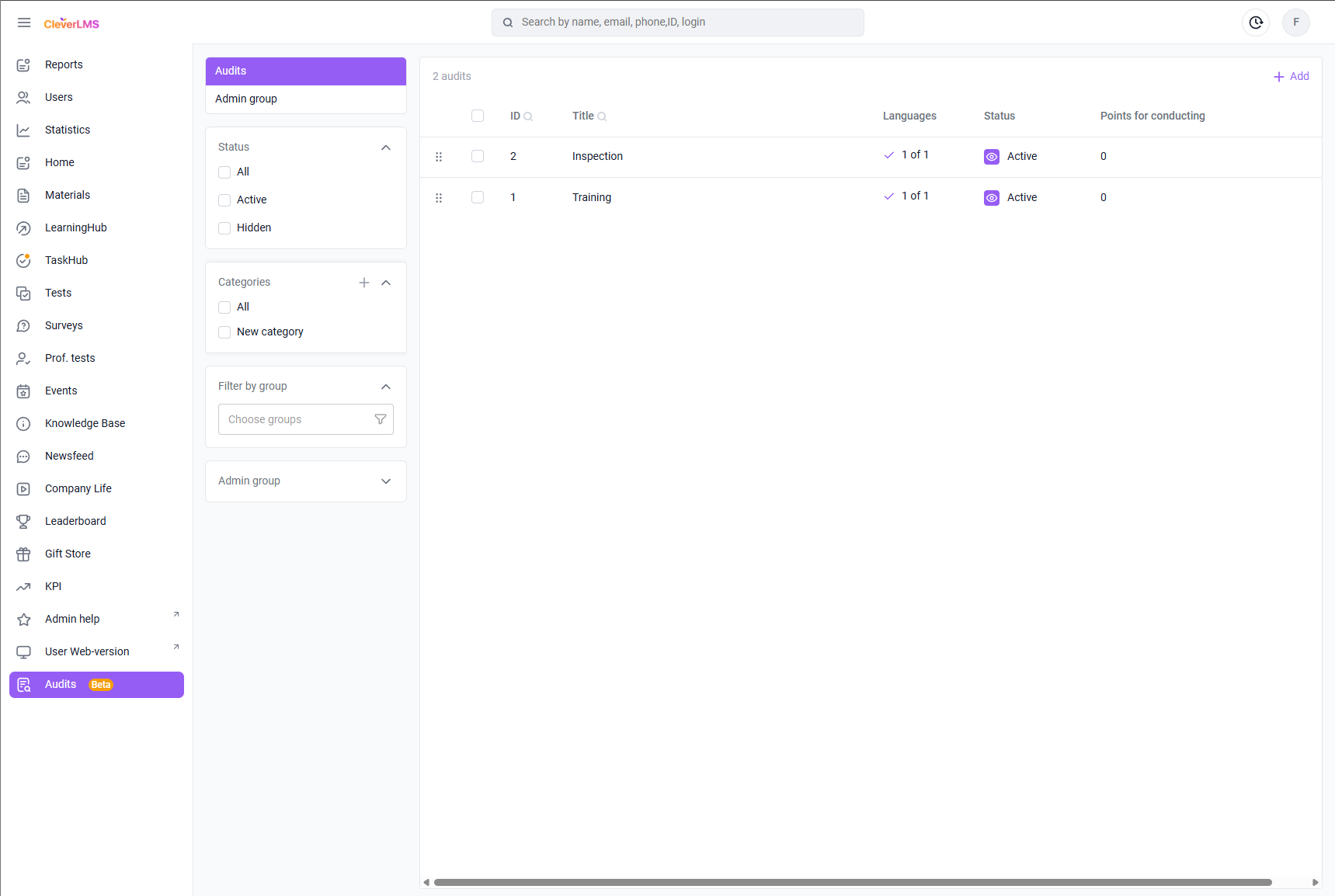Collapse the Filter by group section
This screenshot has height=896, width=1335.
point(386,387)
